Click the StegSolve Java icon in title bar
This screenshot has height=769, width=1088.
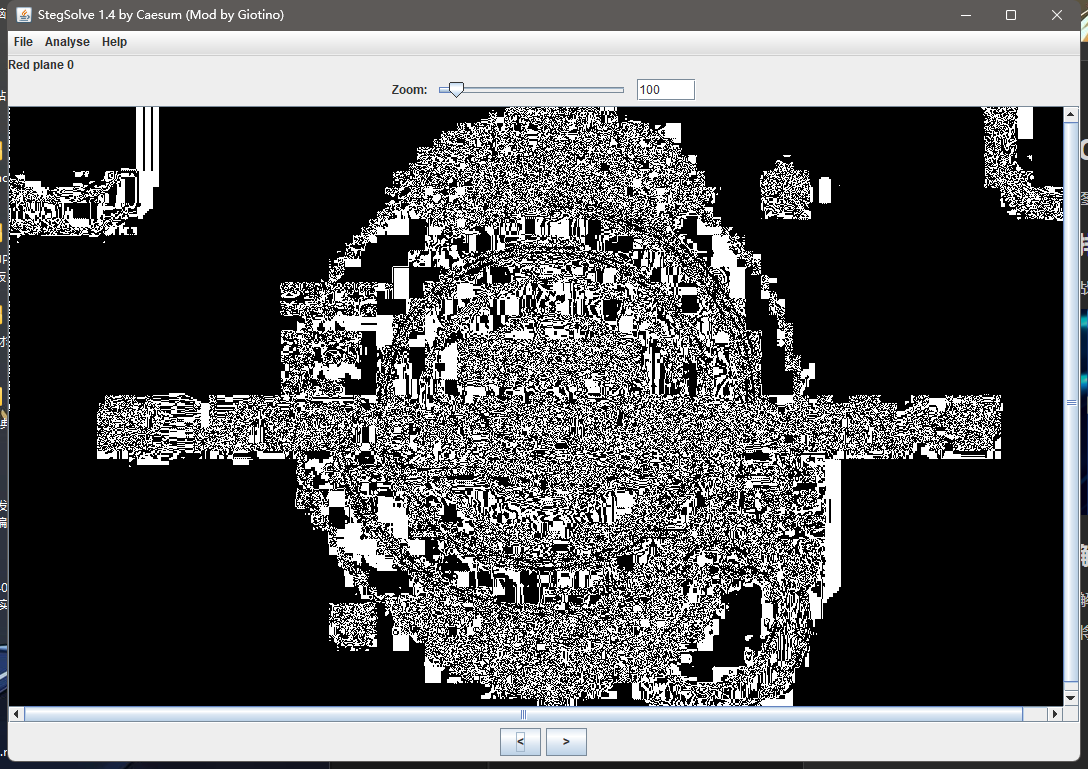22,15
